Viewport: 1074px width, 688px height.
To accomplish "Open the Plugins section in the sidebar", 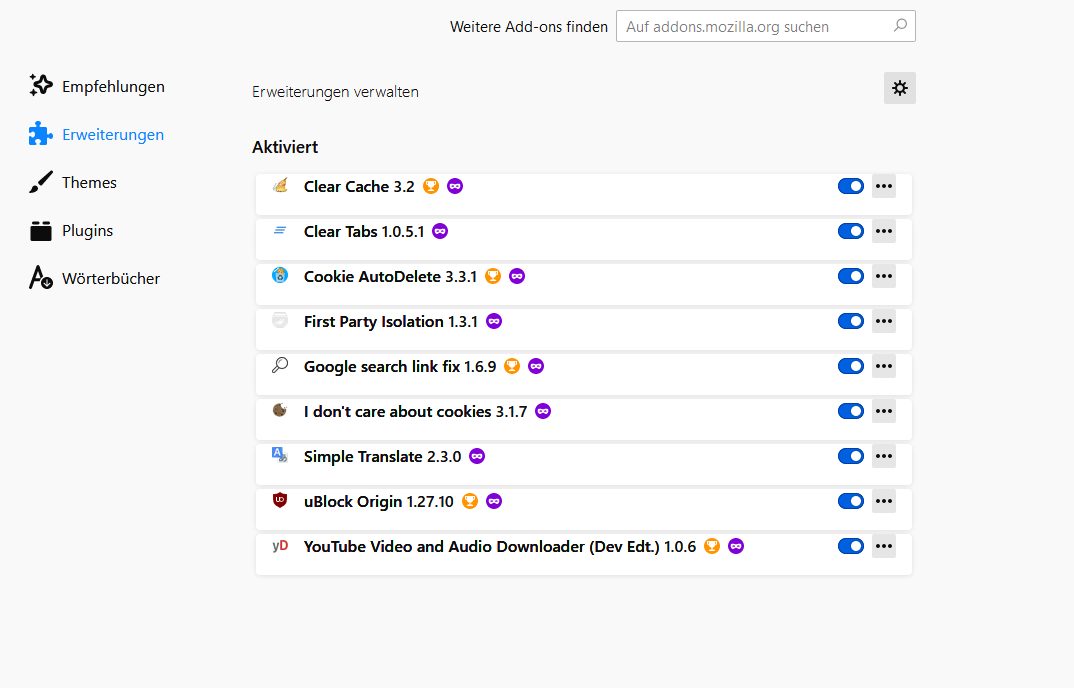I will 87,231.
